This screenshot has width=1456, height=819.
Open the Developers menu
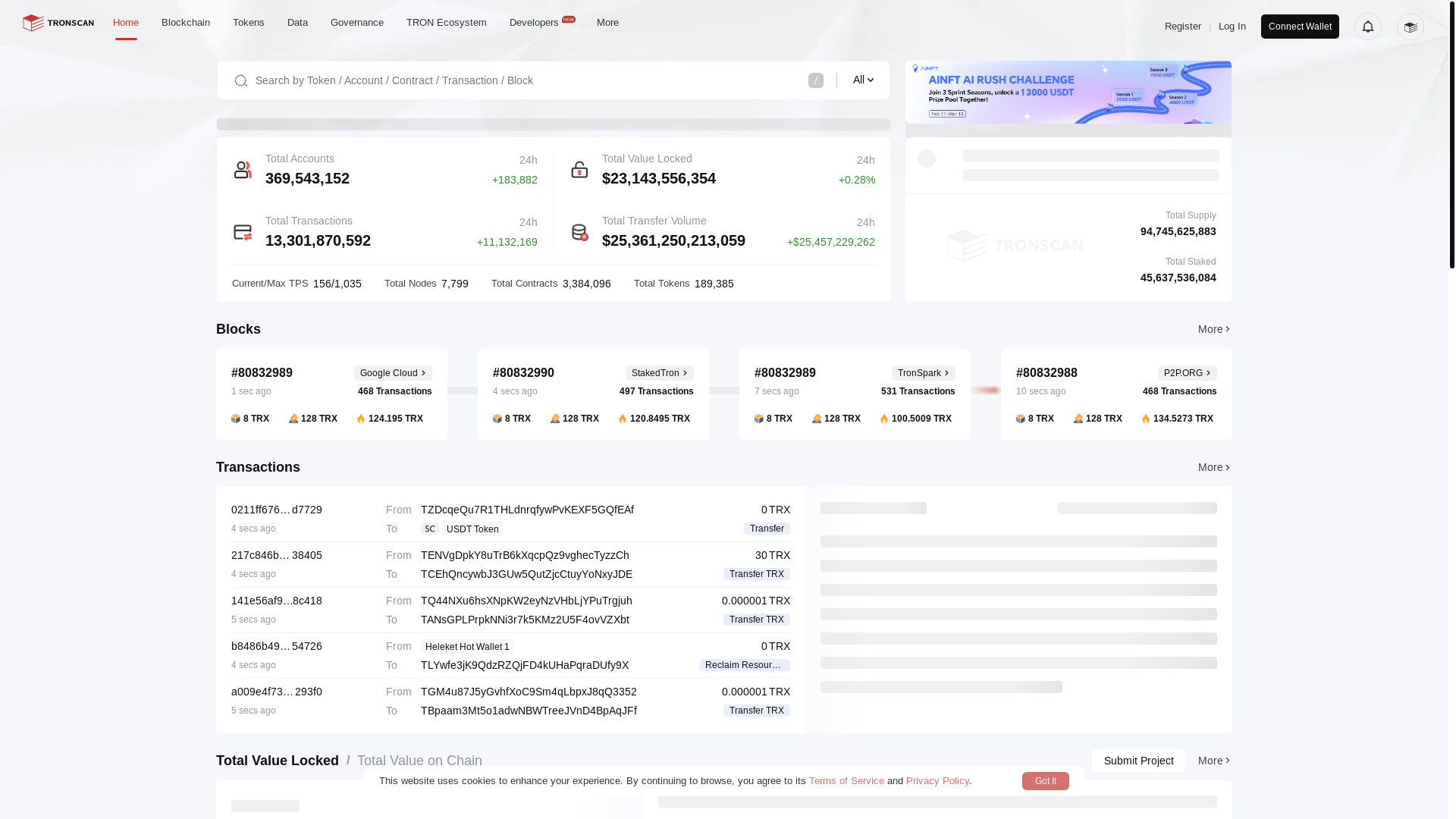[534, 23]
